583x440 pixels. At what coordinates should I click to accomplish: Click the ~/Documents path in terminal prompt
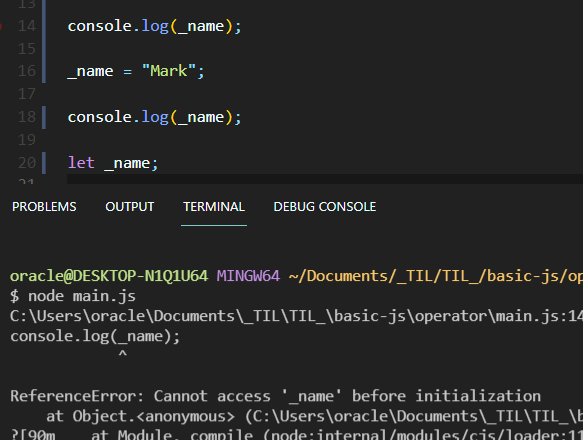pyautogui.click(x=436, y=276)
